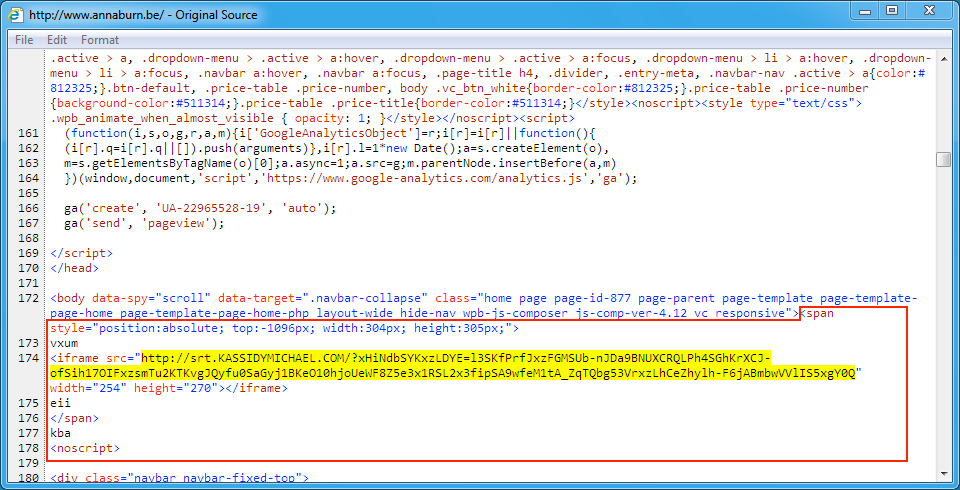Image resolution: width=960 pixels, height=490 pixels.
Task: Click the getElementsByTagName line 163
Action: point(339,164)
